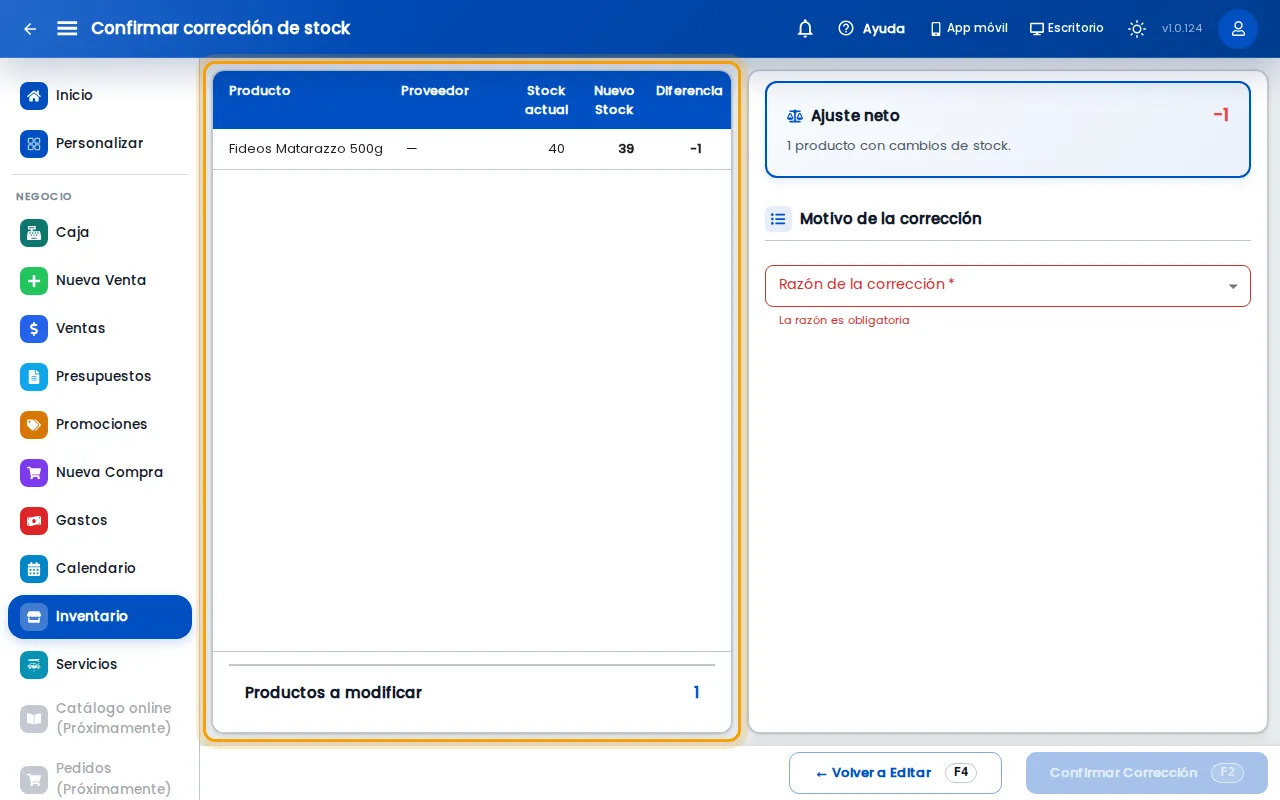Viewport: 1280px width, 800px height.
Task: Click the Motivo de la corrección list icon
Action: point(778,219)
